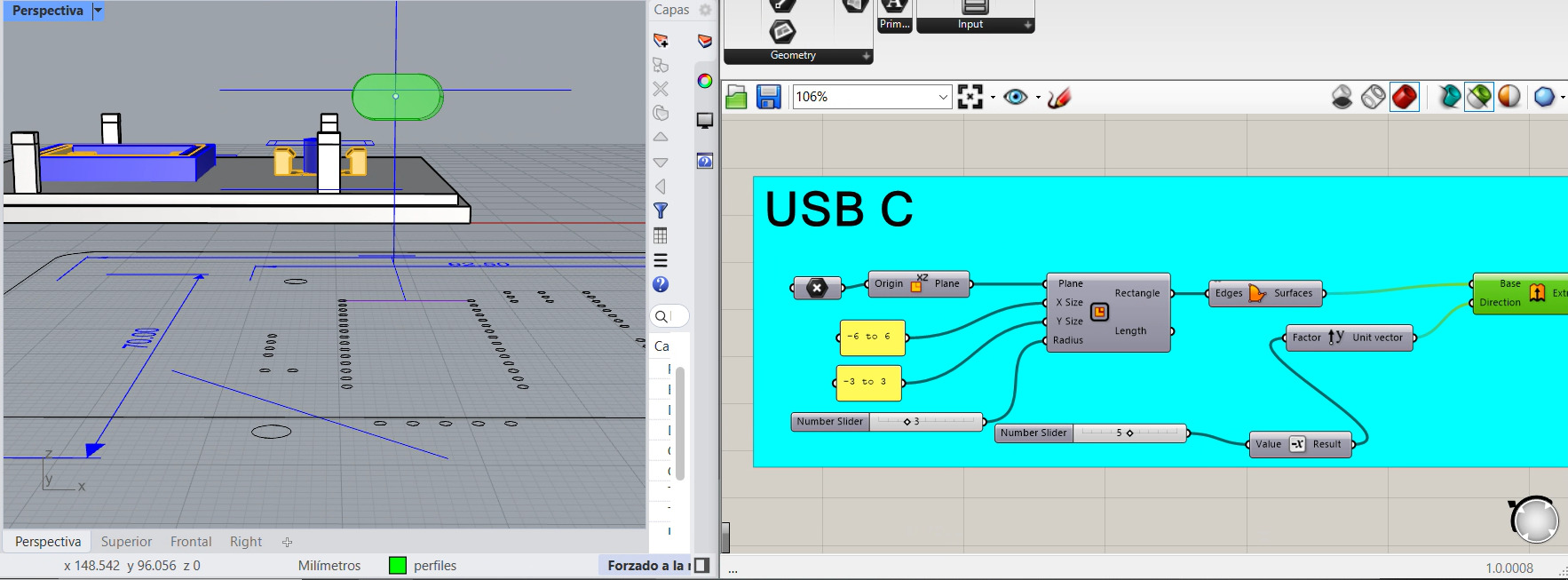Viewport: 1568px width, 580px height.
Task: Click the move layer up arrow
Action: coord(661,137)
